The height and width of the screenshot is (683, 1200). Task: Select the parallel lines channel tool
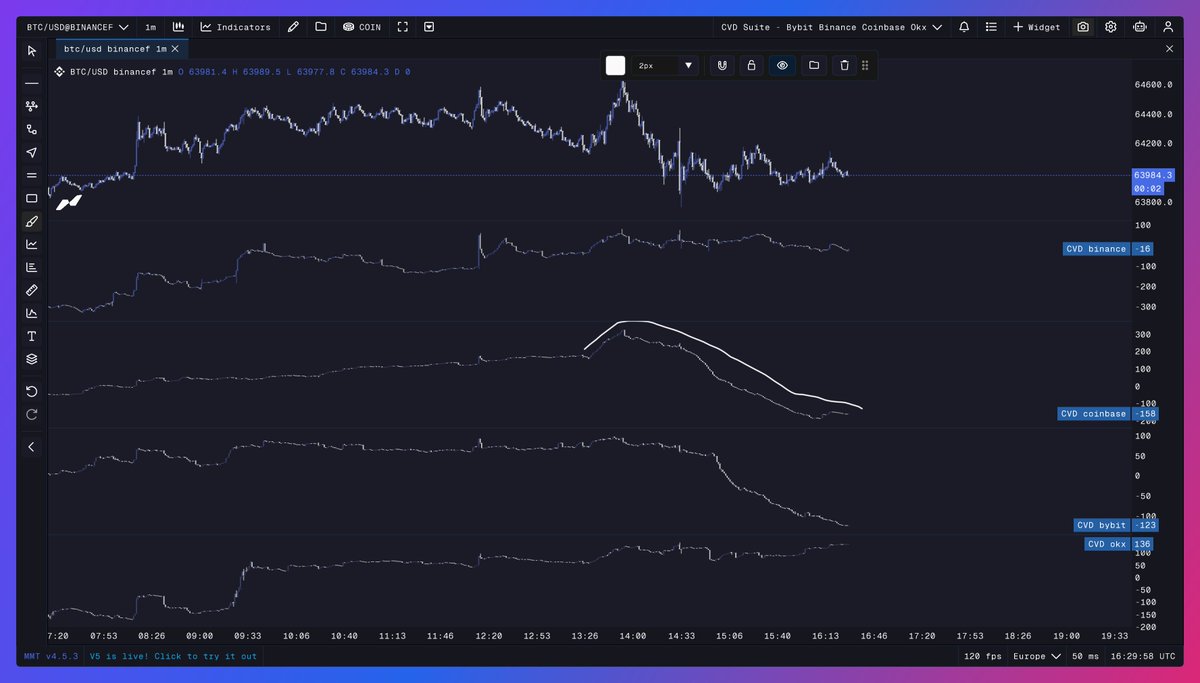[32, 175]
